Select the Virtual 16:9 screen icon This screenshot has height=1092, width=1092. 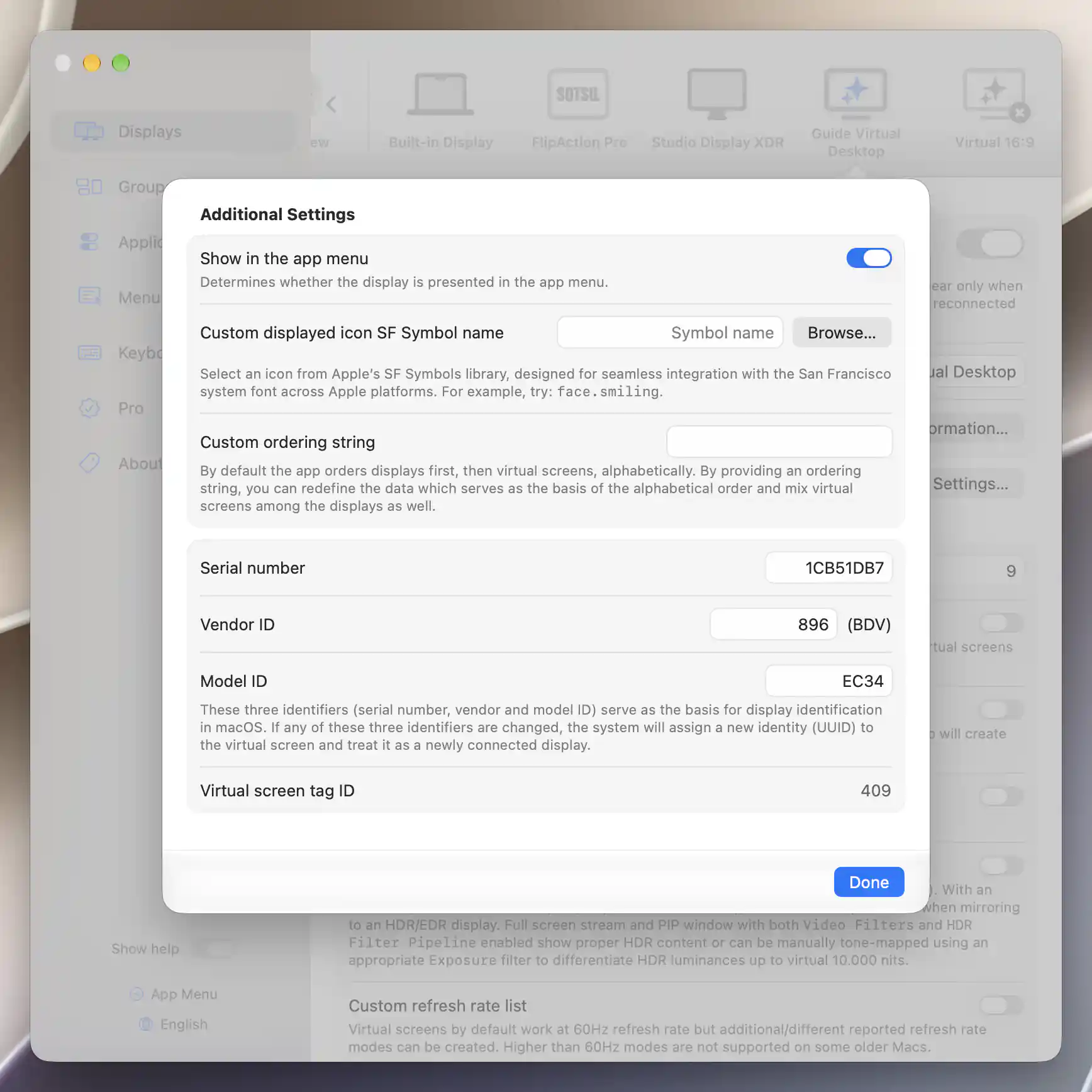click(993, 94)
